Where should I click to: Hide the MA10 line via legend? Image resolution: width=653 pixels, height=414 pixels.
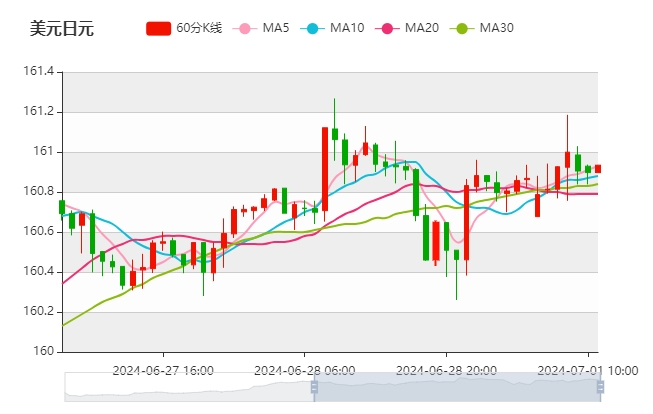[332, 28]
